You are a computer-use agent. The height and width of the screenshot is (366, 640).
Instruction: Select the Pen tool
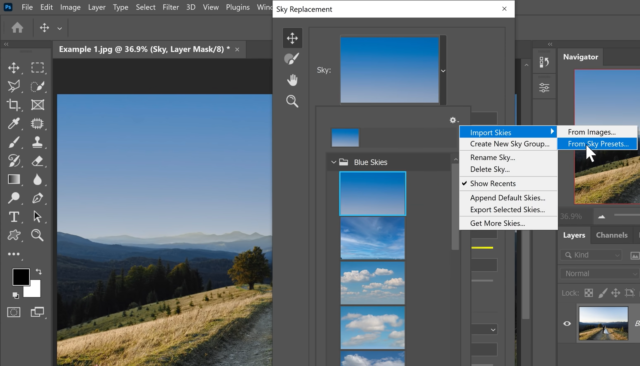pos(37,198)
